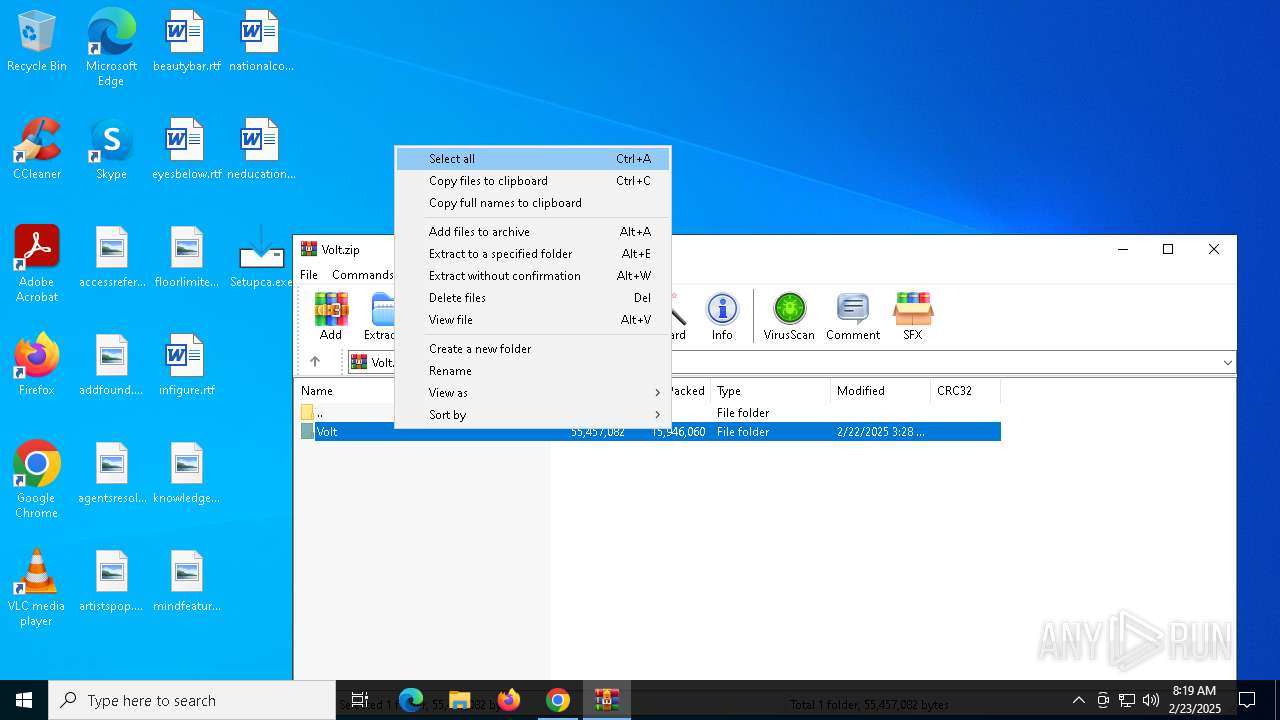
Task: Click the Info toolbar icon
Action: (722, 316)
